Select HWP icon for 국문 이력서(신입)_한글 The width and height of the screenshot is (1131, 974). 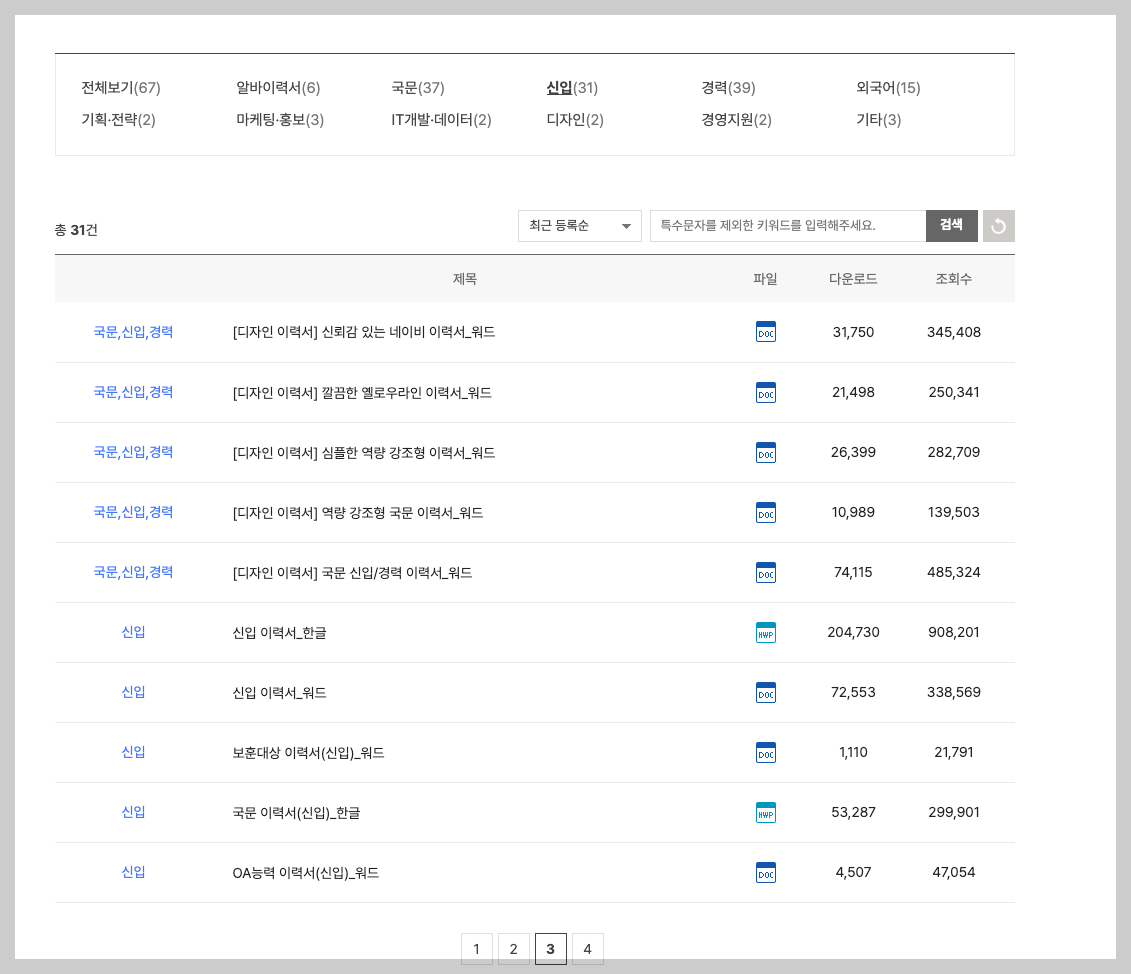tap(766, 812)
